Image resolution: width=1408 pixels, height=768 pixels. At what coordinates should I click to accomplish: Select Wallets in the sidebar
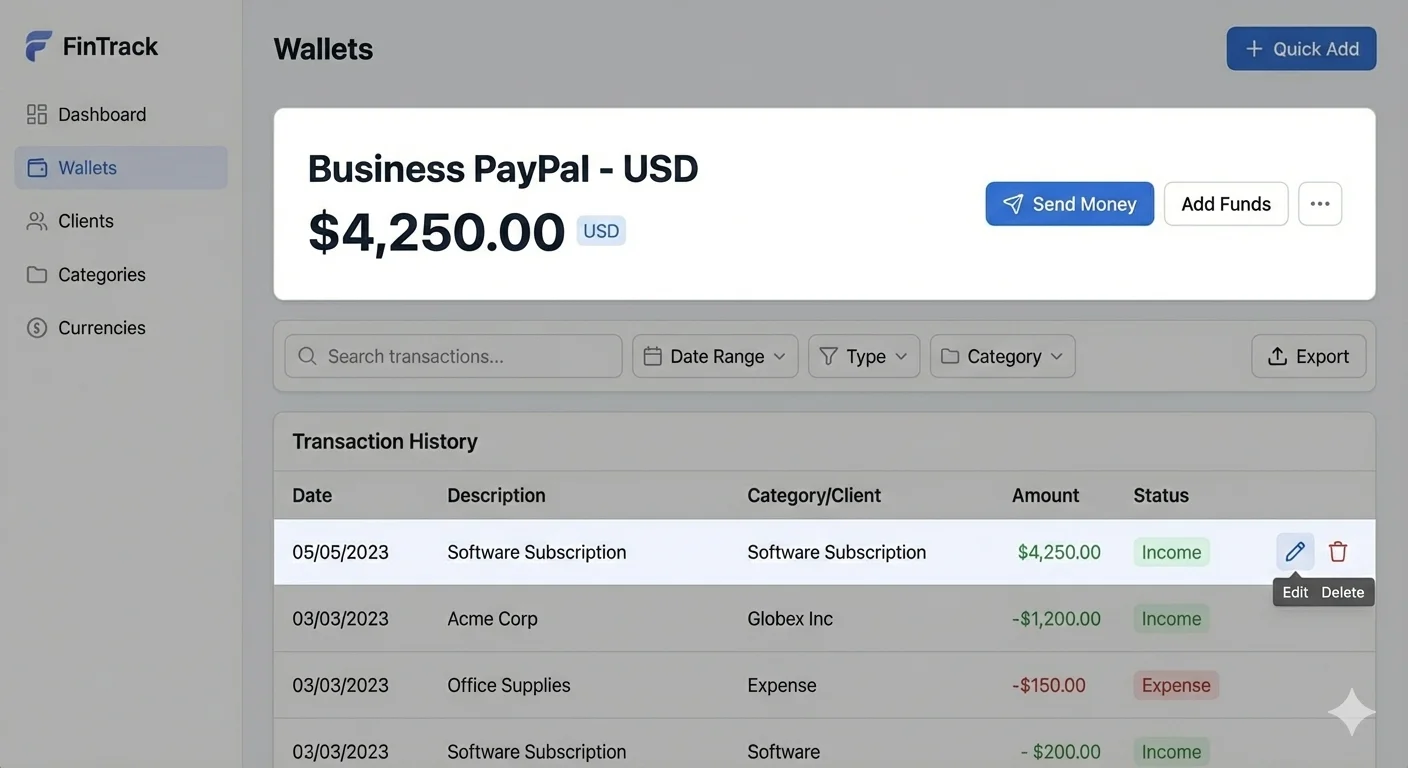121,168
